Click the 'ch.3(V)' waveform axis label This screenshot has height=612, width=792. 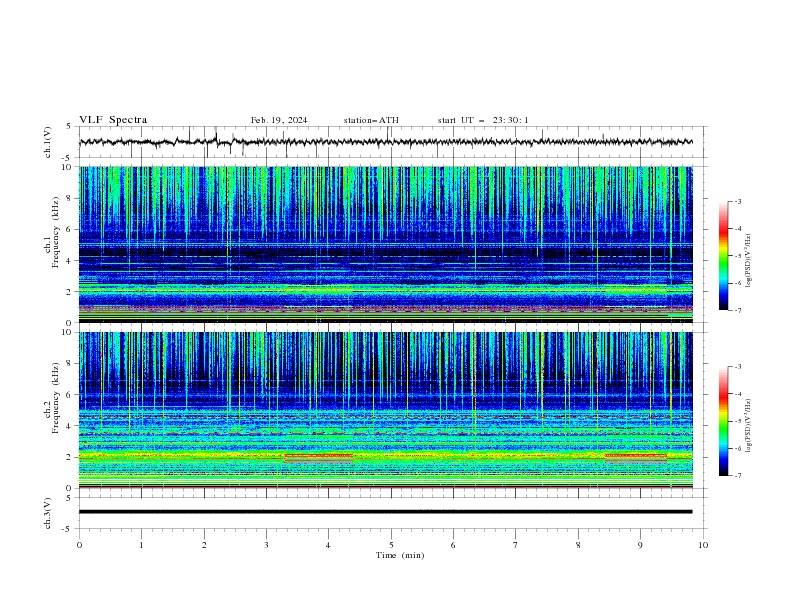pos(48,513)
